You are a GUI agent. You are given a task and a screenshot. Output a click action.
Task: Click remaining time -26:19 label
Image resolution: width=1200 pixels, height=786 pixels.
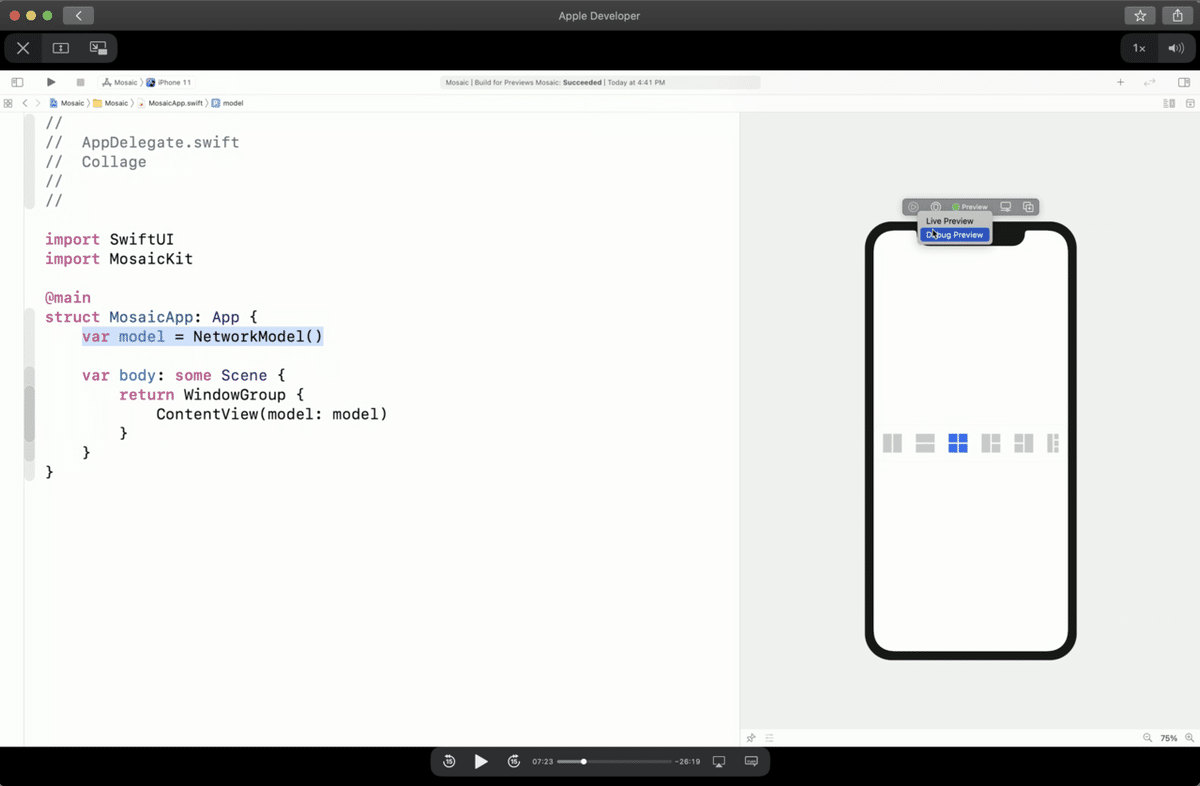[688, 762]
